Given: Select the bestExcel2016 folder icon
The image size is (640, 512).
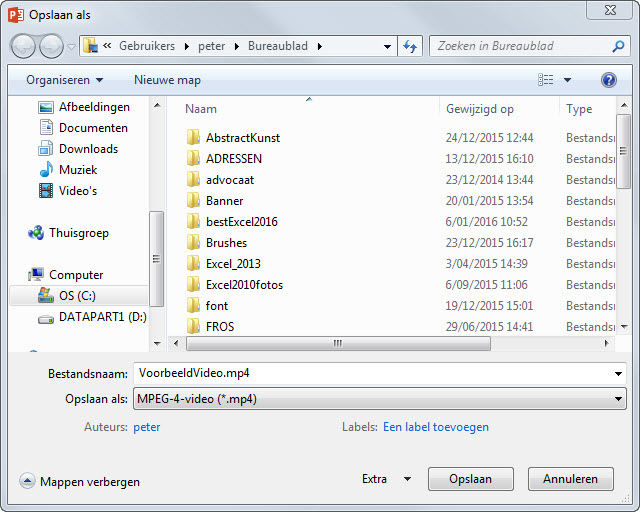Looking at the screenshot, I should pos(193,222).
